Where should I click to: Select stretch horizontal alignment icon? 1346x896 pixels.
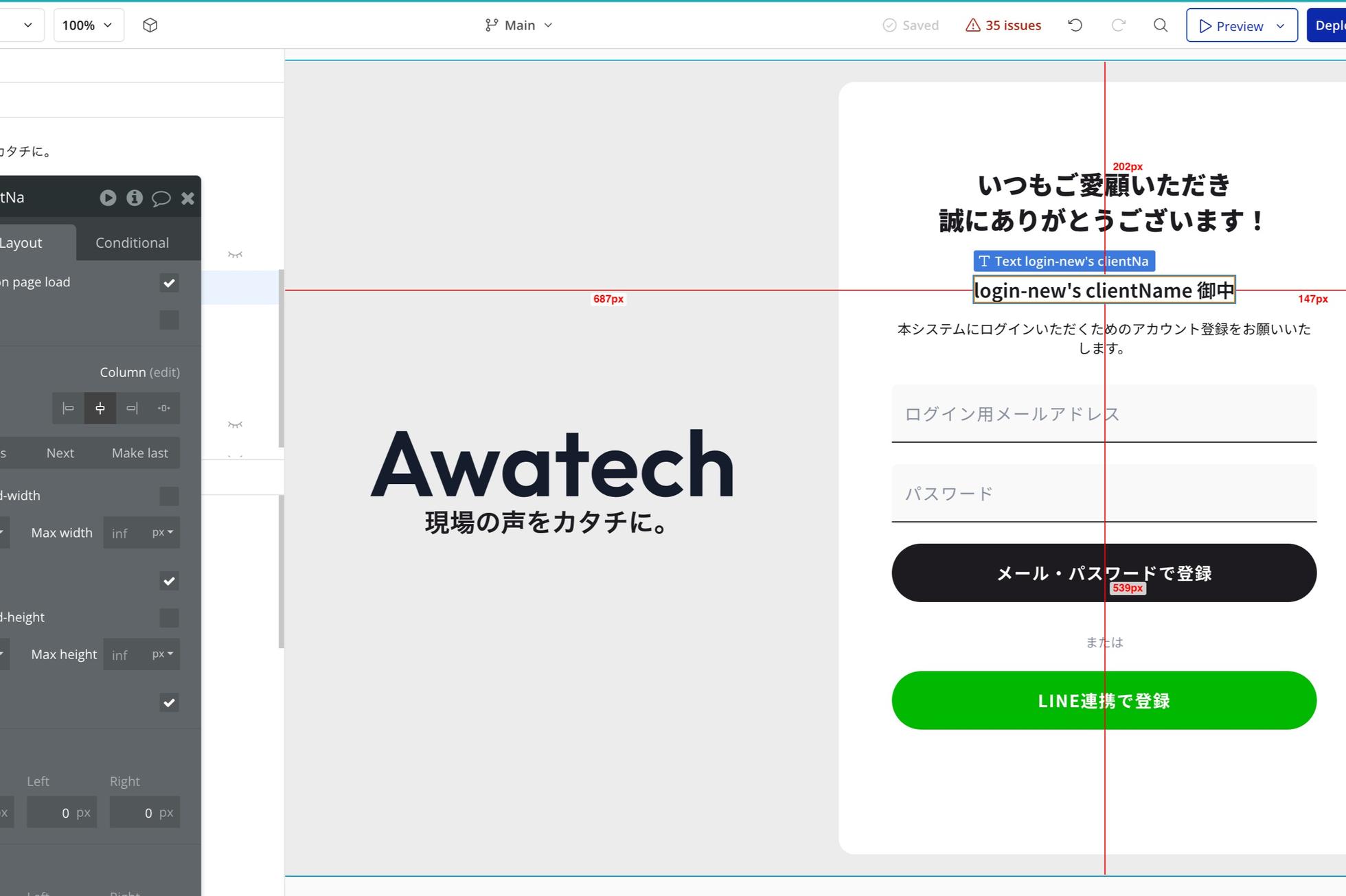tap(164, 408)
